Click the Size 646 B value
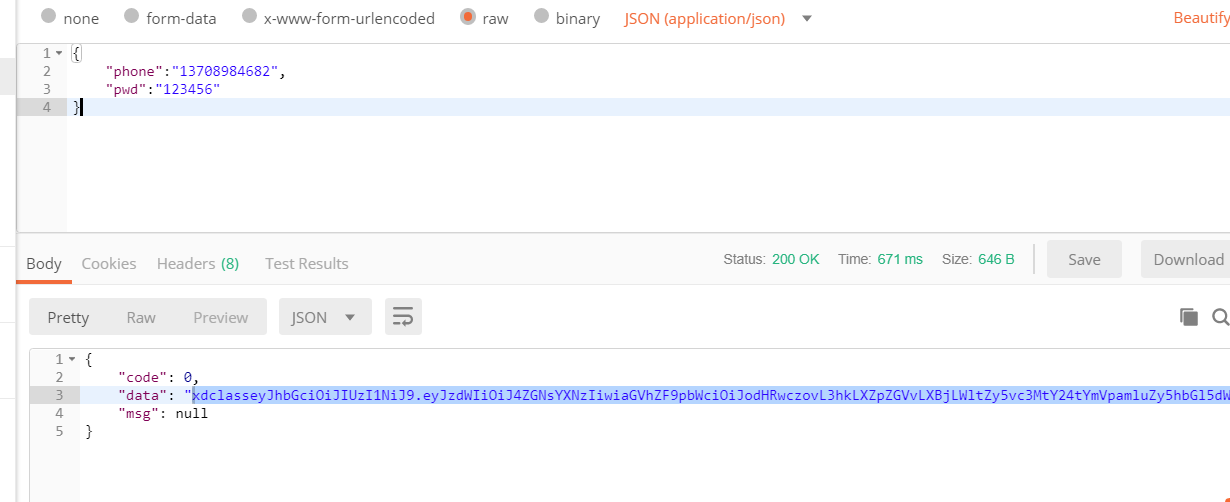1230x502 pixels. (x=996, y=259)
